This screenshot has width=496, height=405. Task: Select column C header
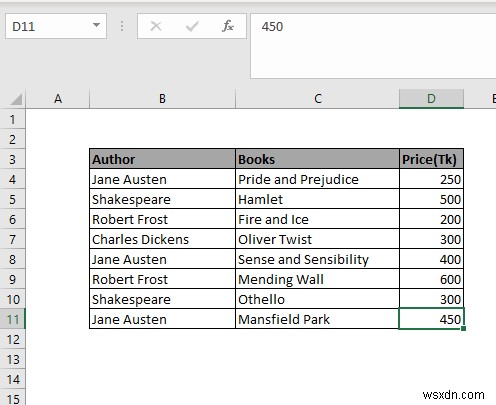coord(317,99)
